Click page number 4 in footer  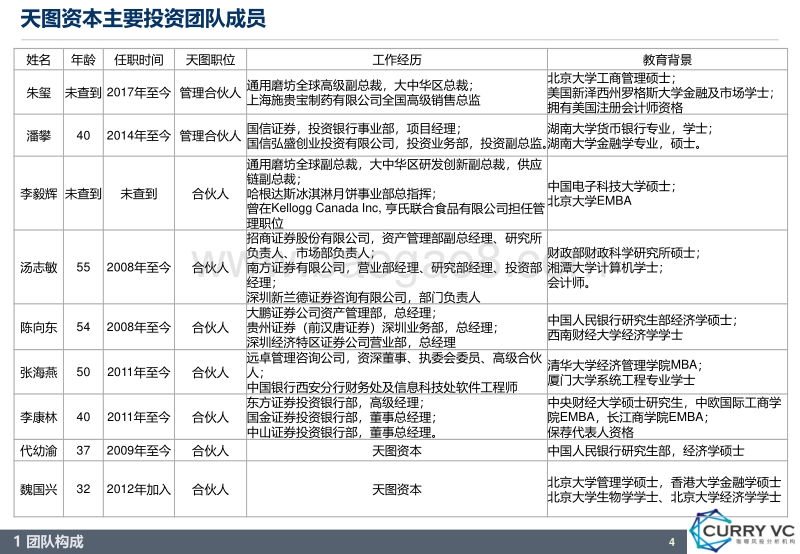tap(672, 542)
